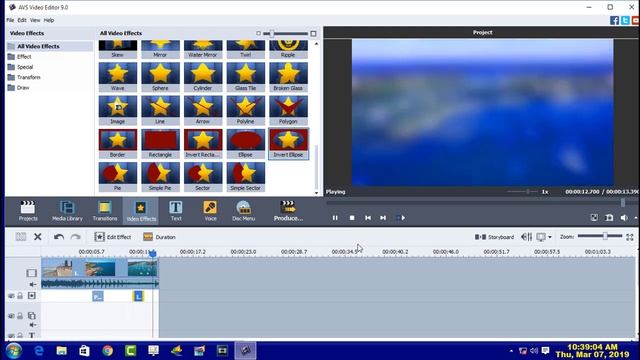The image size is (640, 360).
Task: Open the Facebook link icon
Action: click(x=614, y=20)
